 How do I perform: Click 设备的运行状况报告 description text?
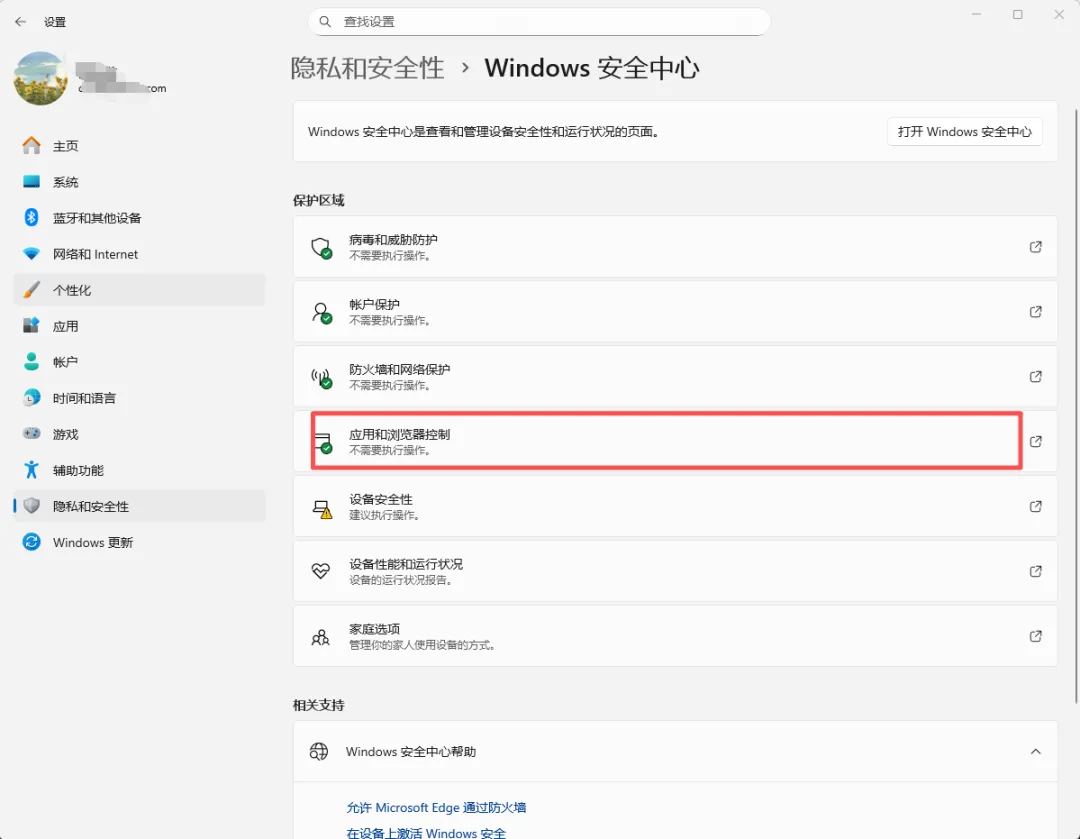click(402, 580)
